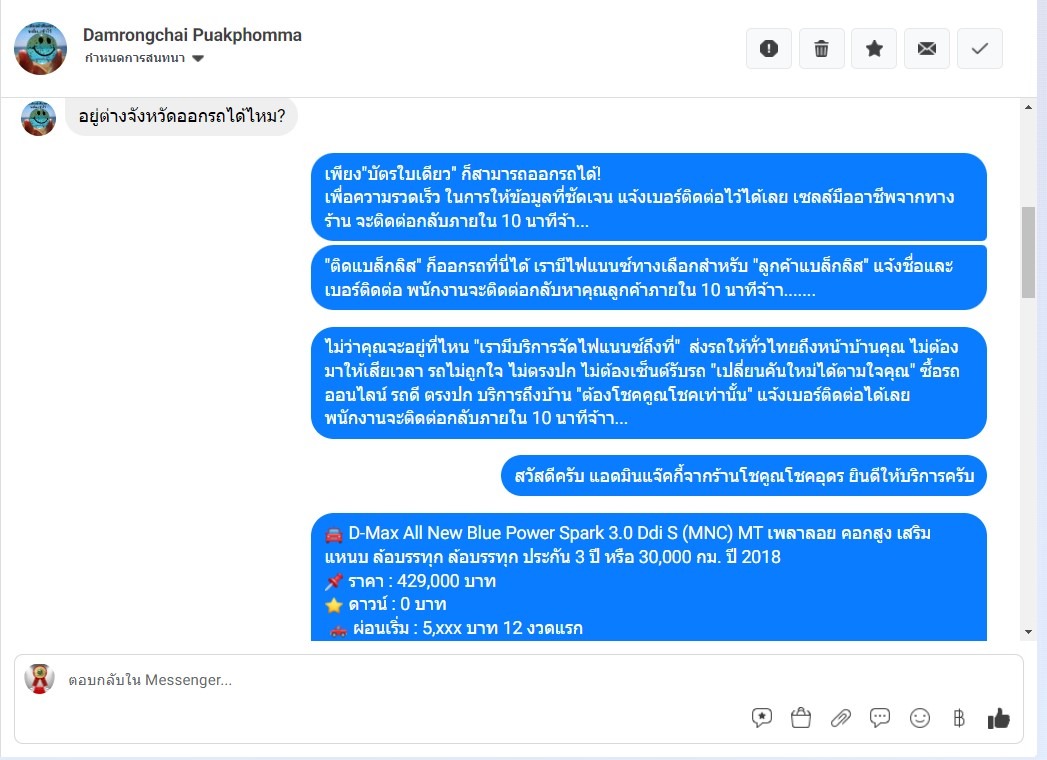
Task: Mark conversation as spam with exclamation icon
Action: click(x=769, y=49)
